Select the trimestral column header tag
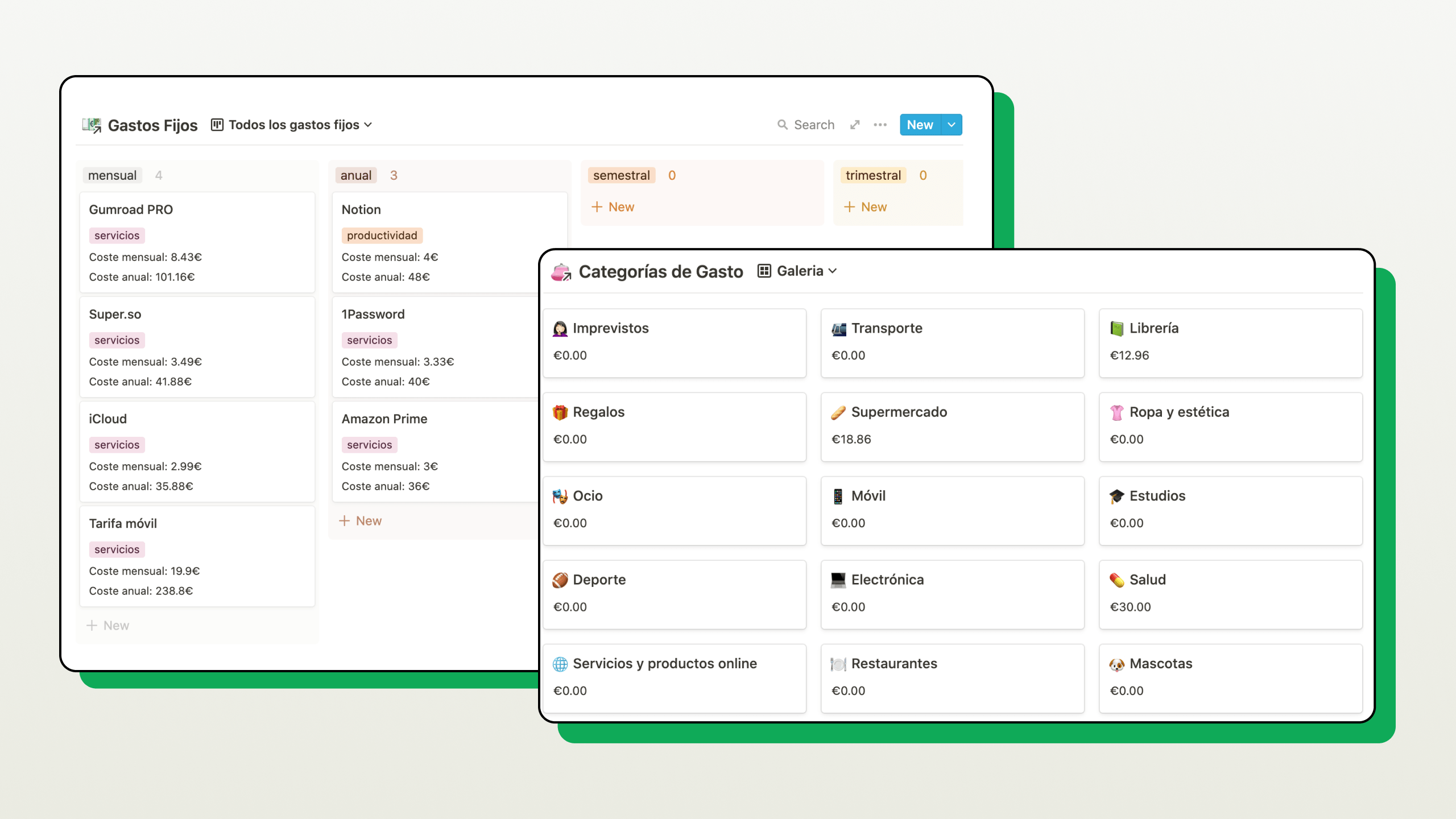Image resolution: width=1456 pixels, height=819 pixels. pos(872,175)
